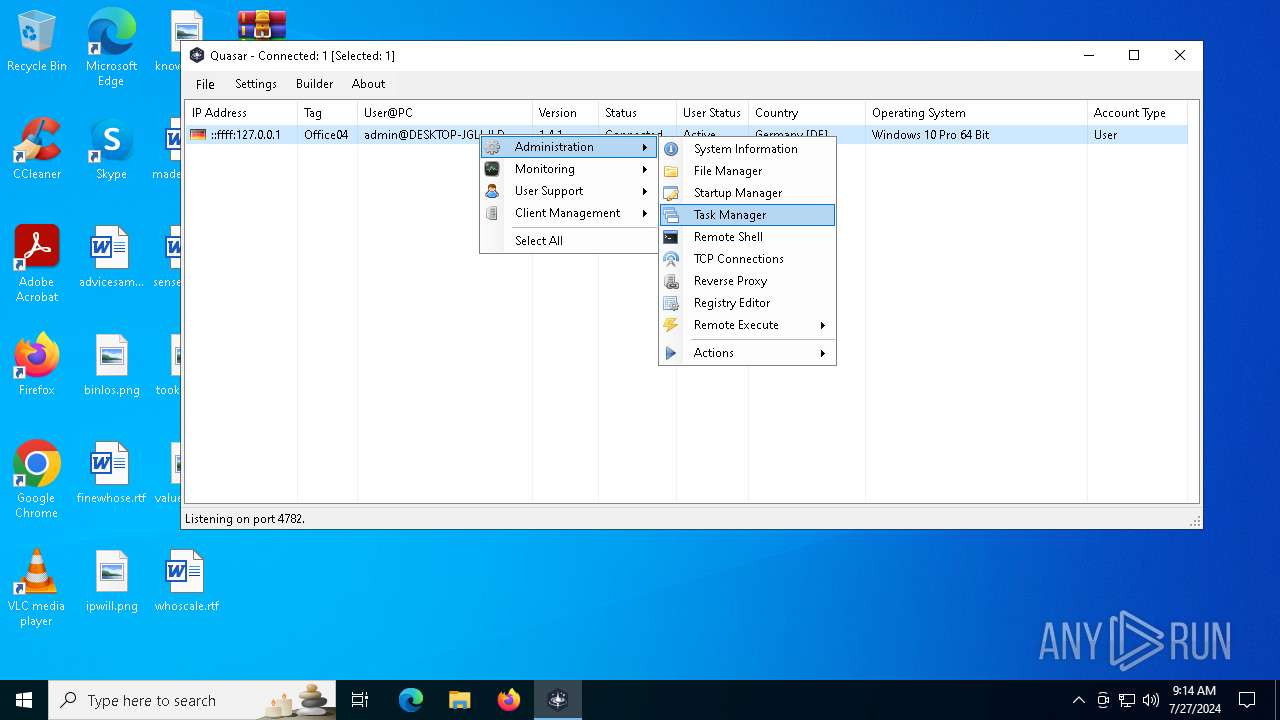Open Adobe Acrobat desktop shortcut
The width and height of the screenshot is (1280, 720).
37,264
